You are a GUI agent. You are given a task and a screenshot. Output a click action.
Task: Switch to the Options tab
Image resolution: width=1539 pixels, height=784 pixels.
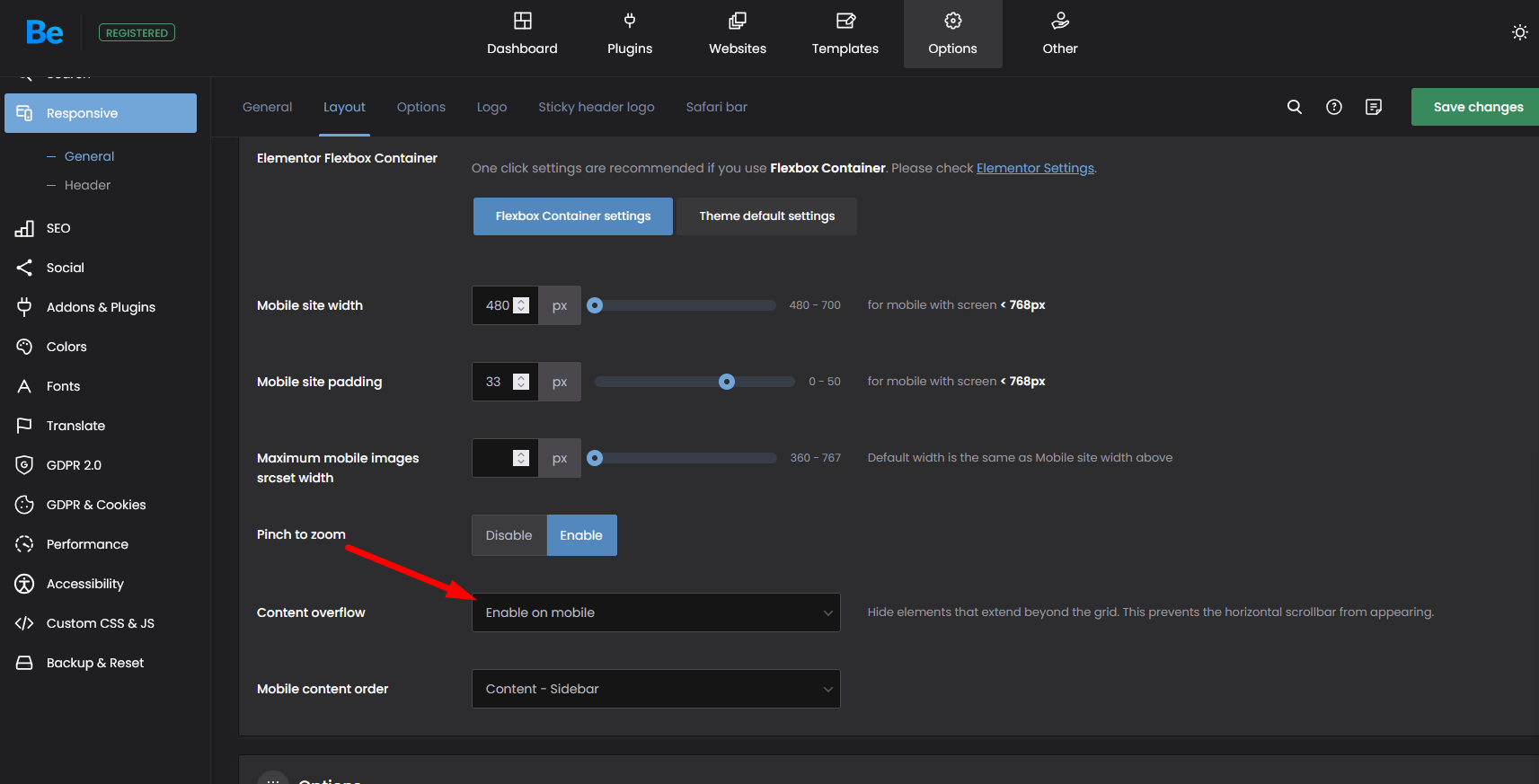[x=421, y=107]
